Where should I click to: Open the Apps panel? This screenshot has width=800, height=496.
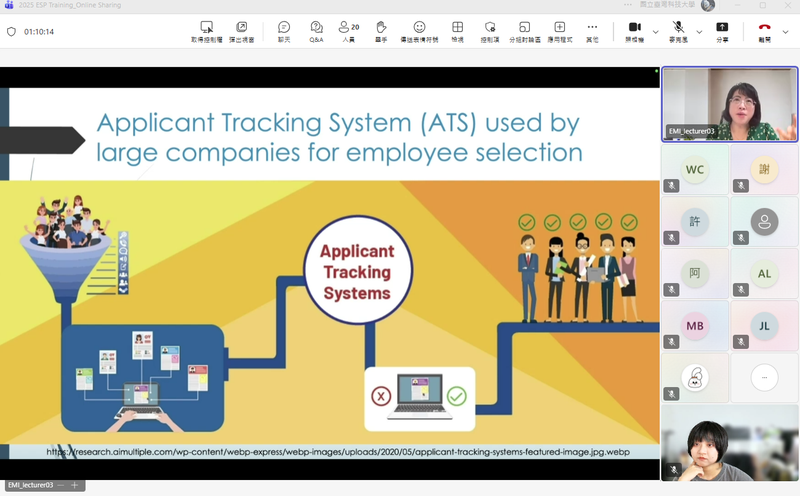[x=559, y=31]
